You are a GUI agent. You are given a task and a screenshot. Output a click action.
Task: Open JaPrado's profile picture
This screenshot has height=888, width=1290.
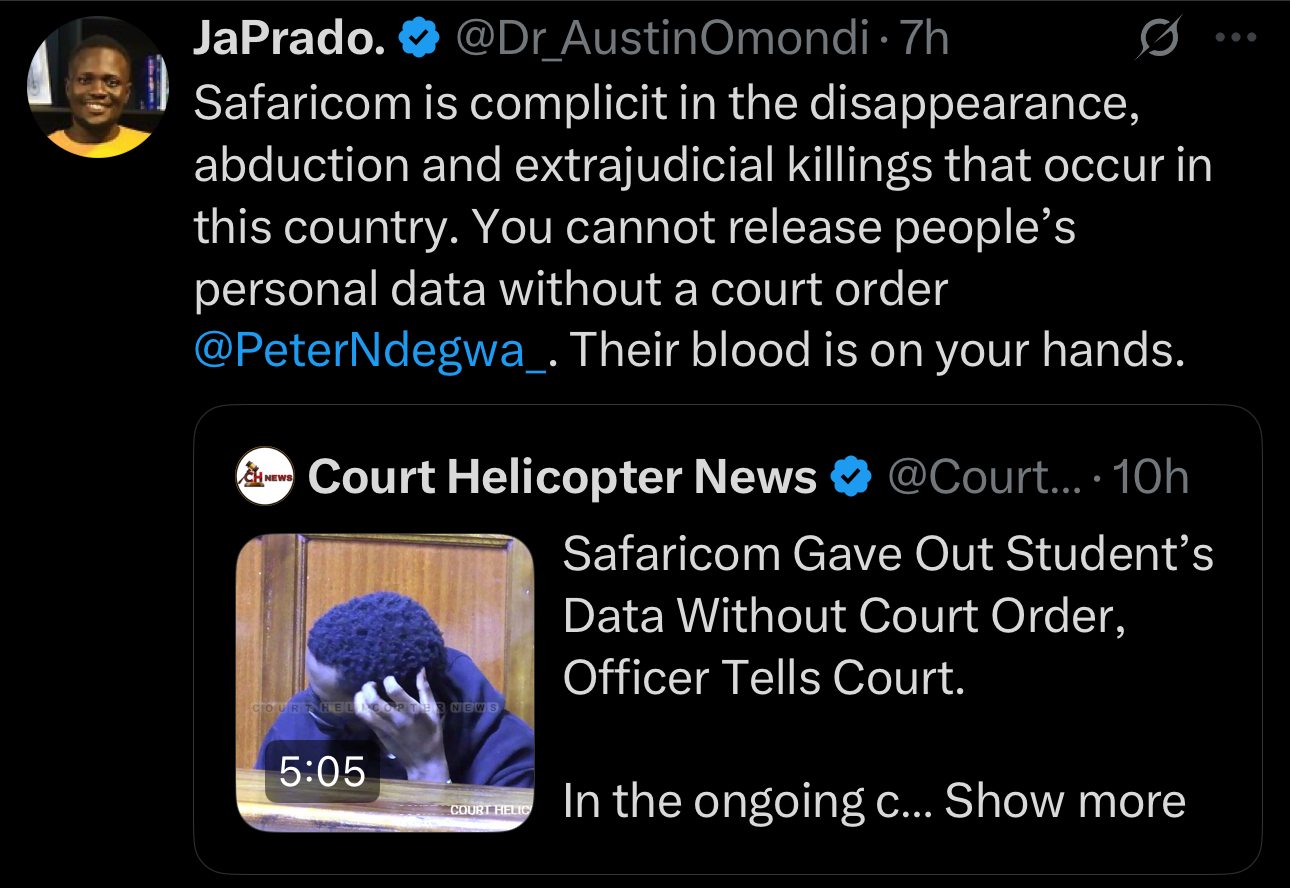pos(98,87)
